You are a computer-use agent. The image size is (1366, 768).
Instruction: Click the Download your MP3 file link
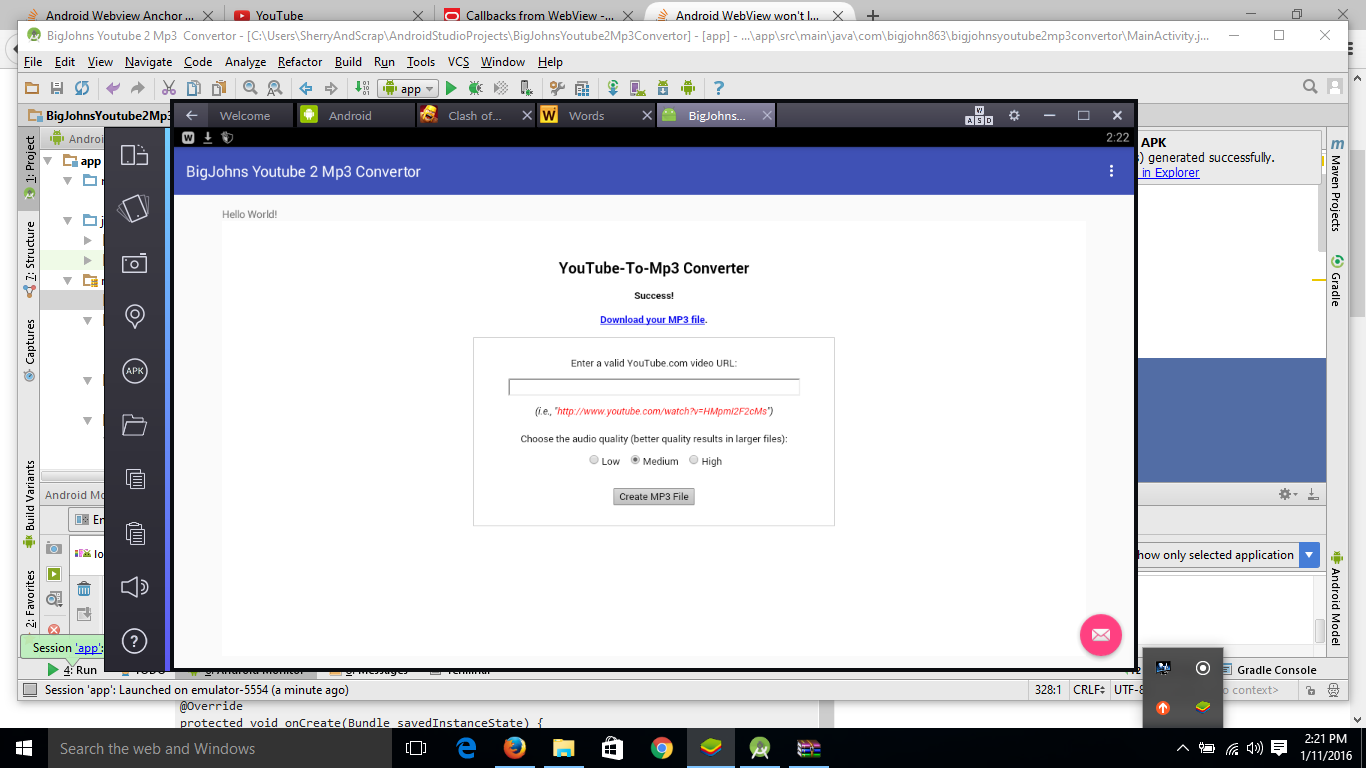(652, 320)
